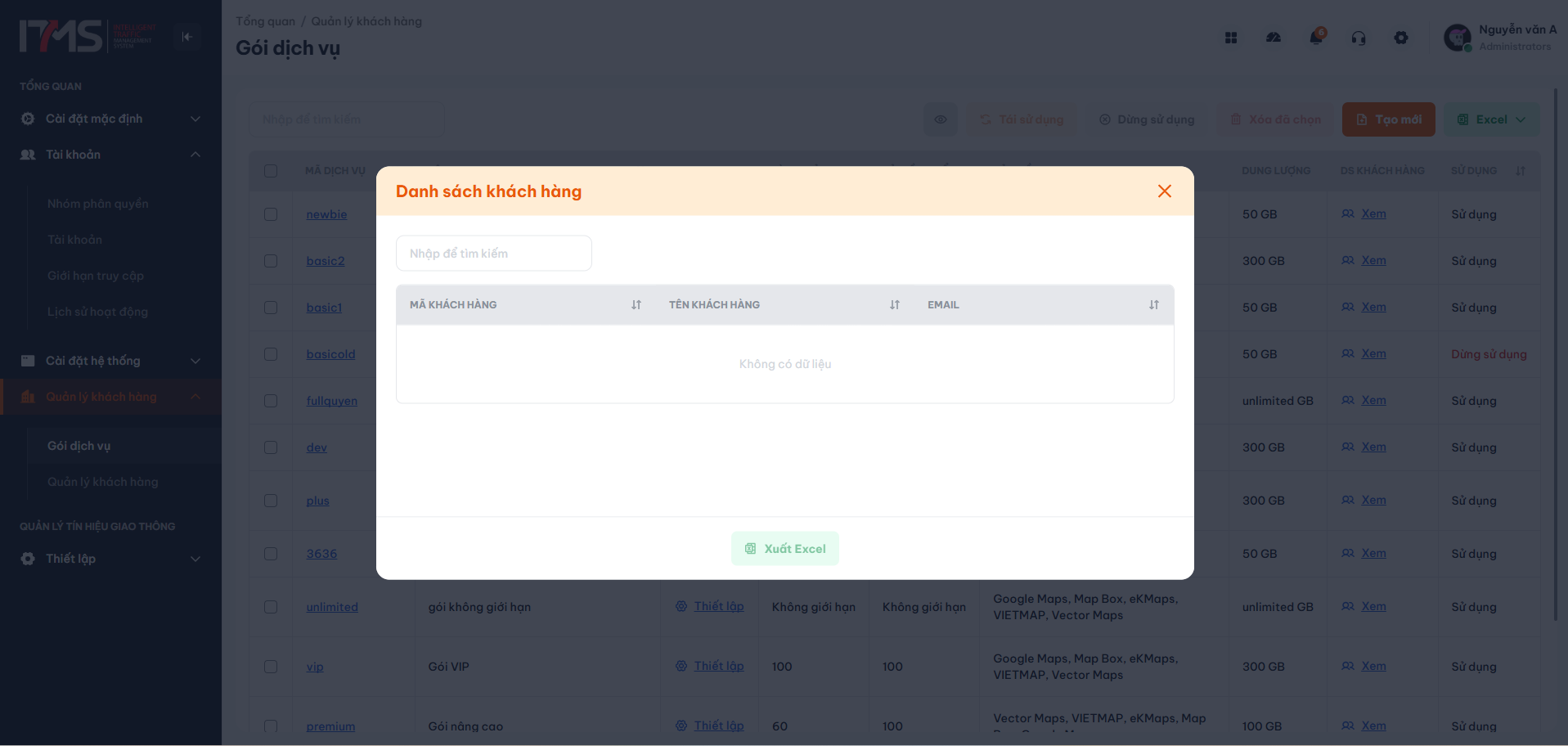Expand Cài đặt hệ thống chevron
This screenshot has height=746, width=1568.
[x=195, y=361]
